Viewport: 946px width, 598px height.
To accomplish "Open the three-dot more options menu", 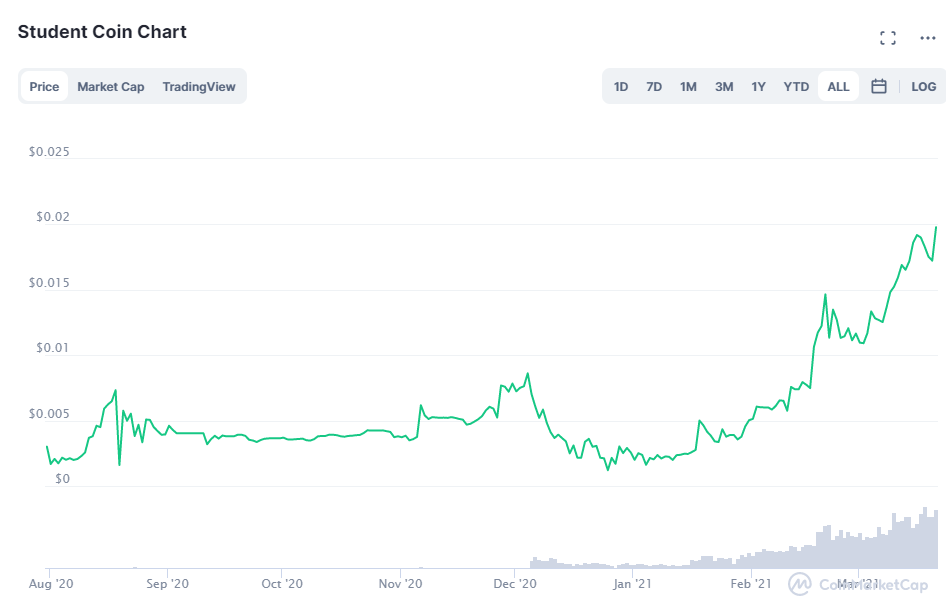I will point(927,38).
